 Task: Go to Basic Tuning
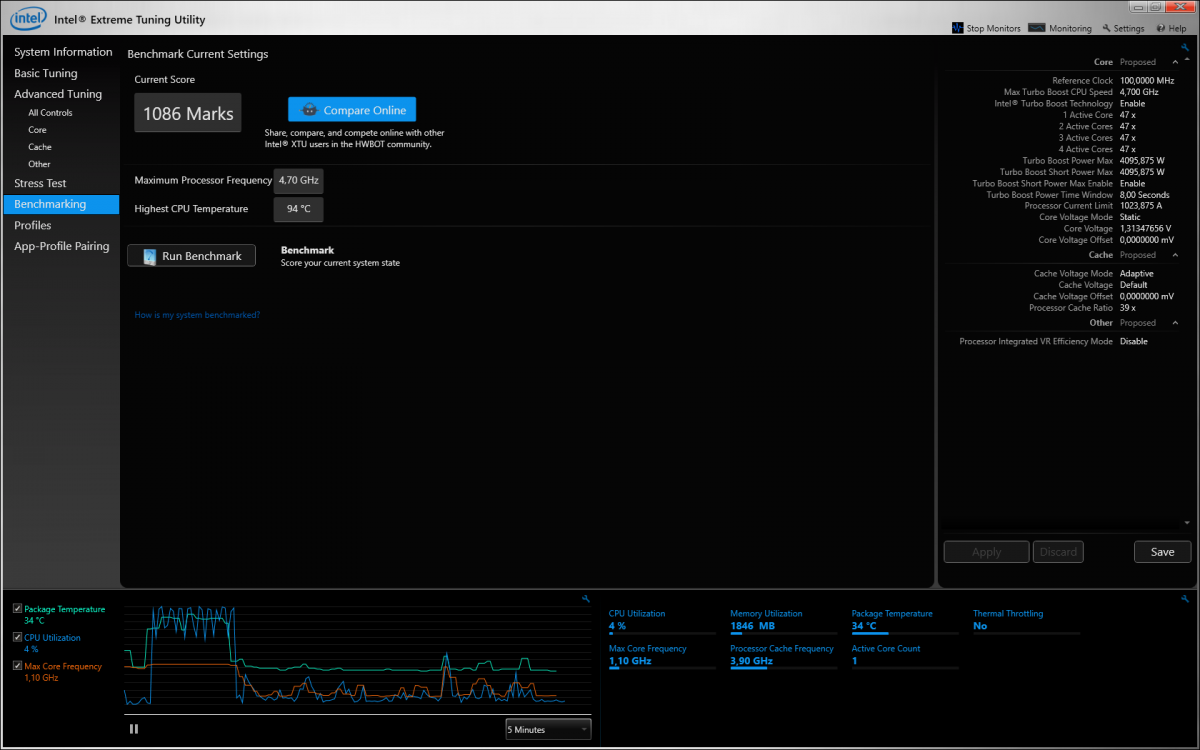(46, 73)
